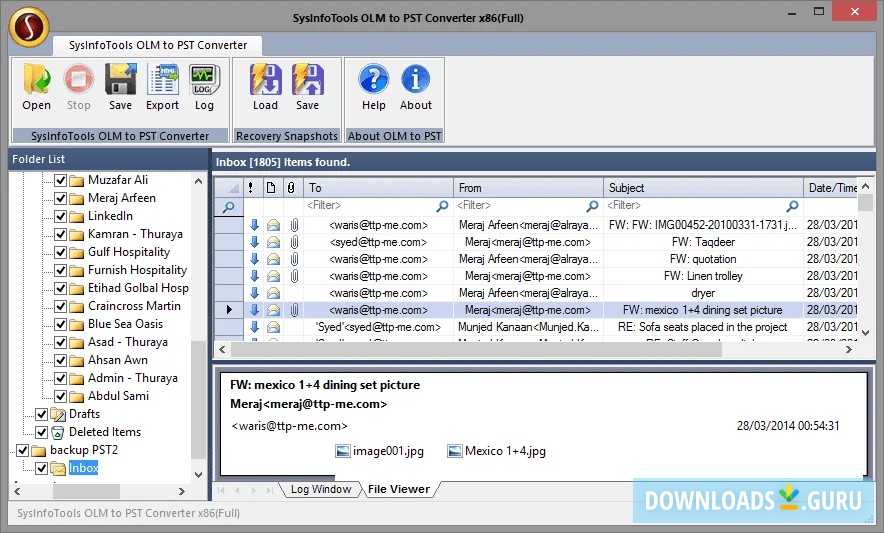
Task: Select the Furnish Hospitality folder
Action: 137,270
